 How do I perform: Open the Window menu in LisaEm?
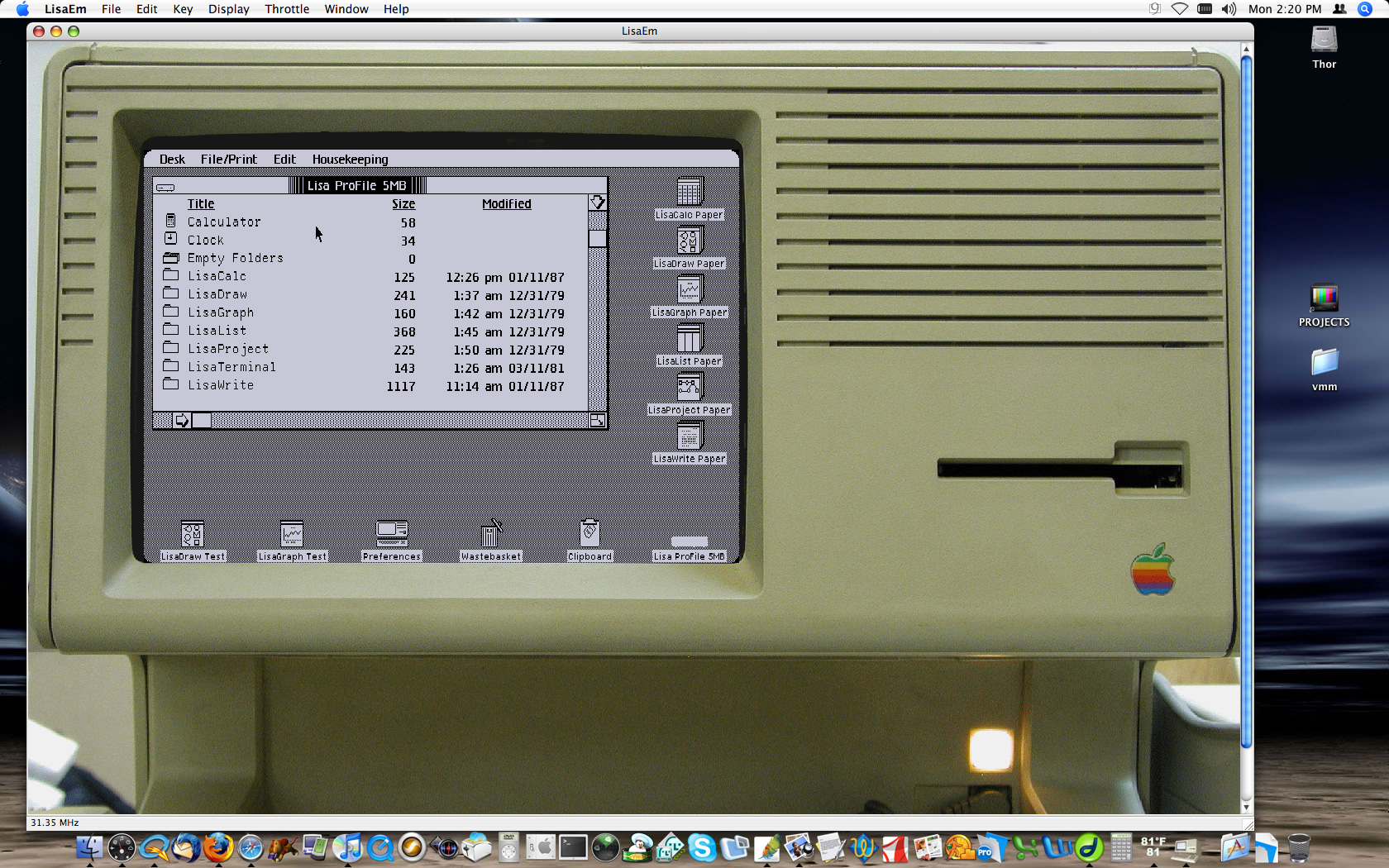[x=346, y=9]
